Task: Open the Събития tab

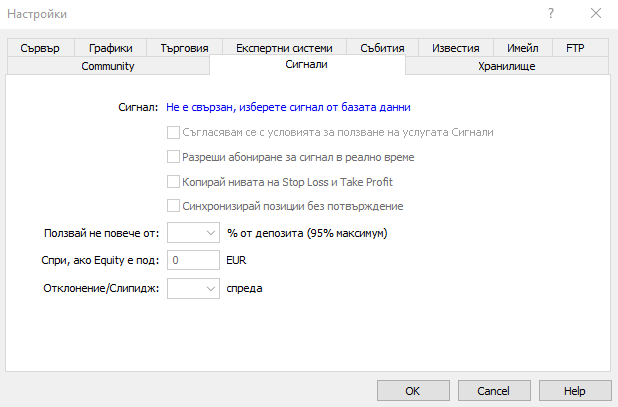Action: [382, 48]
